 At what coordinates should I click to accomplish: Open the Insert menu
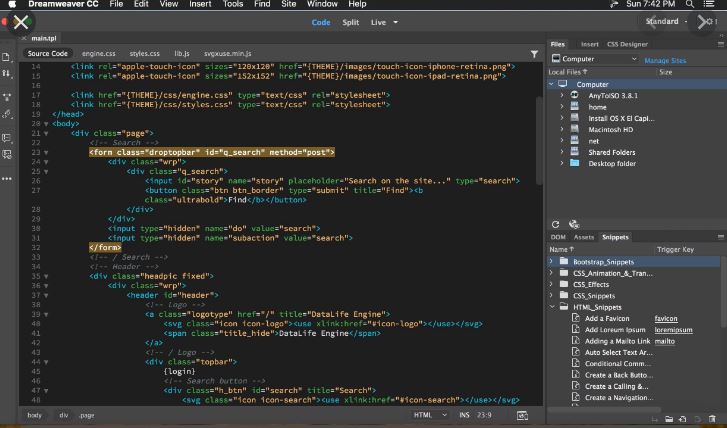[x=200, y=4]
